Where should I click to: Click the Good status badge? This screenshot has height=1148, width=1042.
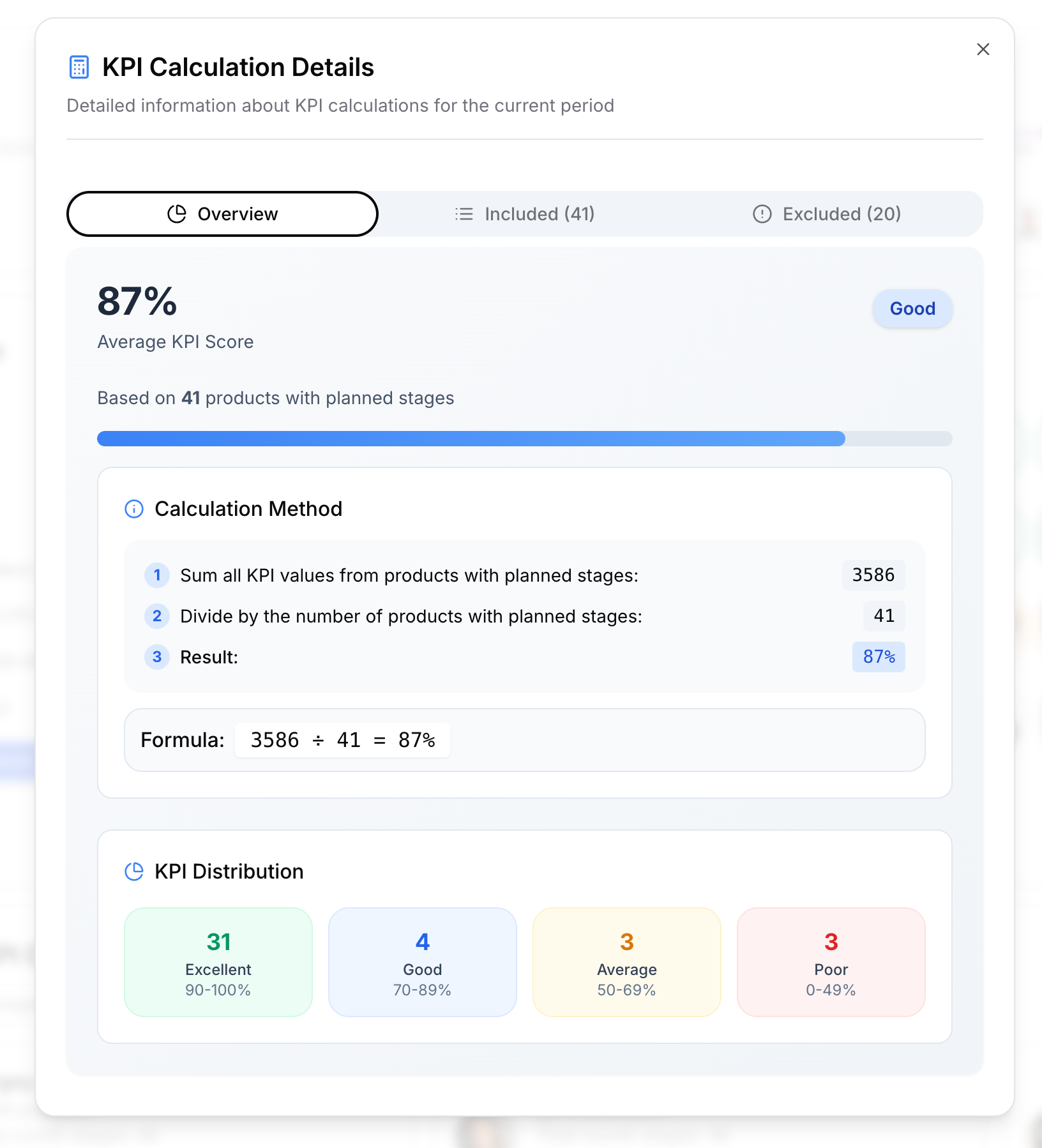coord(912,309)
